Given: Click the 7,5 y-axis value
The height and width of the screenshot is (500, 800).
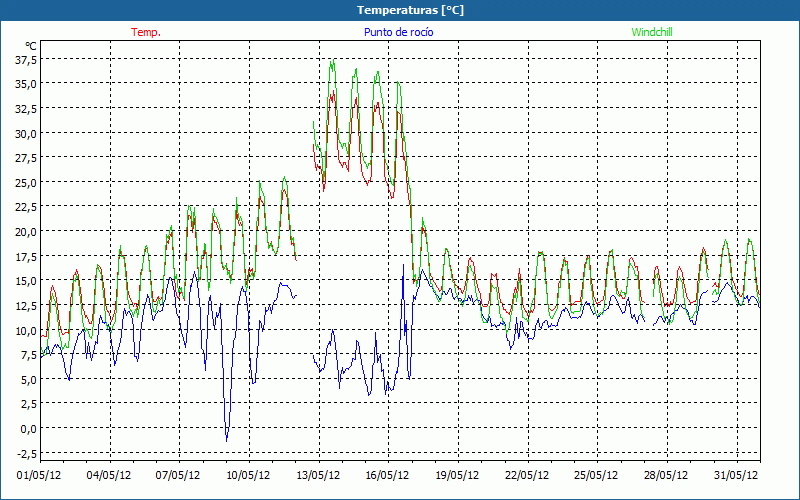Looking at the screenshot, I should pos(30,355).
